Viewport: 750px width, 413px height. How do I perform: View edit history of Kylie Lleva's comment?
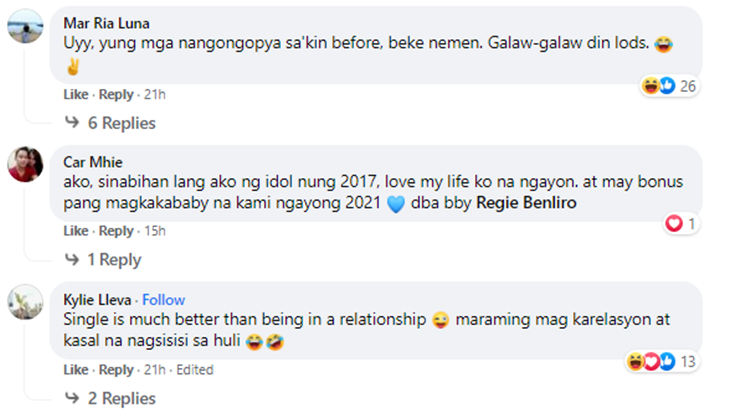tap(193, 369)
